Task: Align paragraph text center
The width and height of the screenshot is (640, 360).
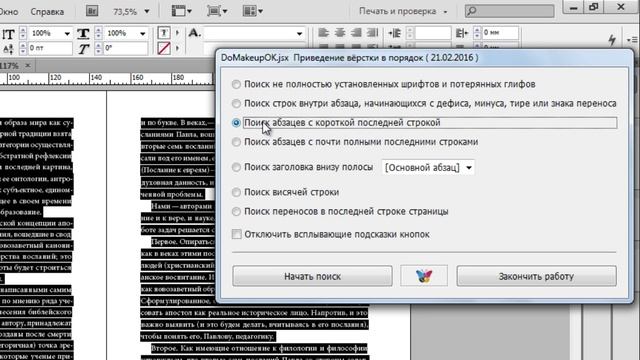Action: 340,33
